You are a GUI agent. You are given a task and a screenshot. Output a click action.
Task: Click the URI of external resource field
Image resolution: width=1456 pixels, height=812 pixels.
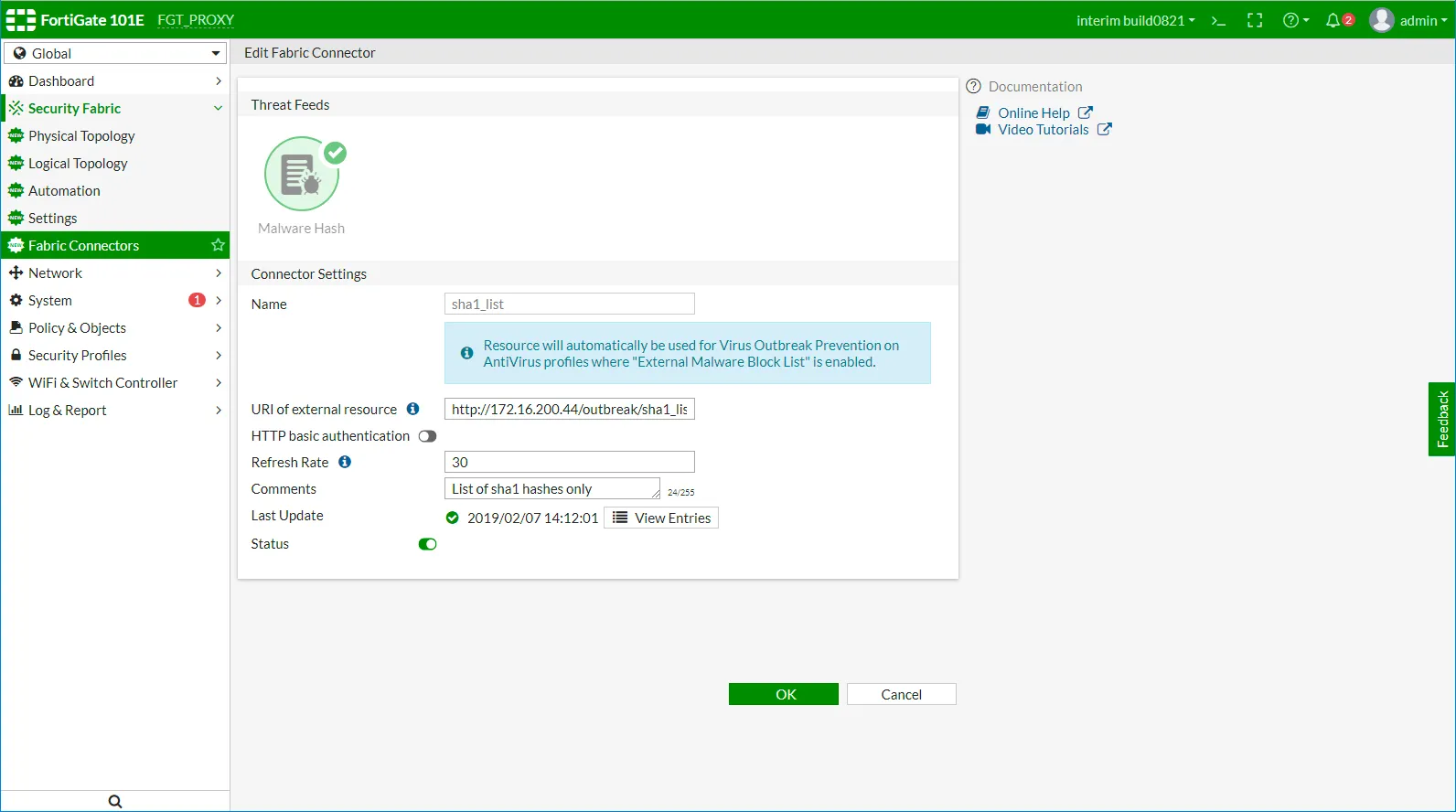(x=570, y=409)
